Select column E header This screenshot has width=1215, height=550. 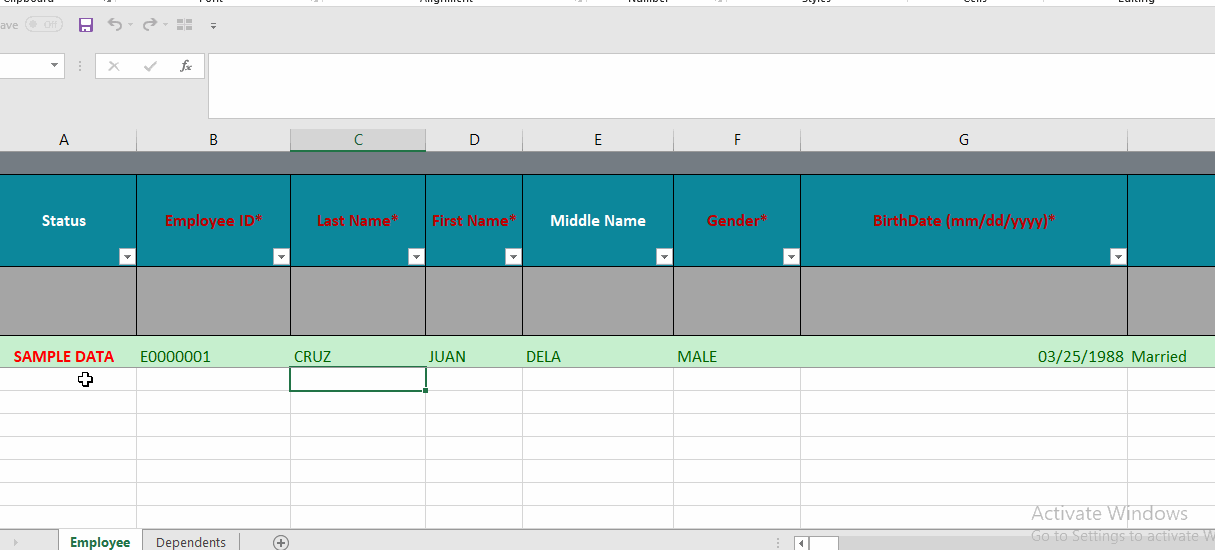(598, 140)
